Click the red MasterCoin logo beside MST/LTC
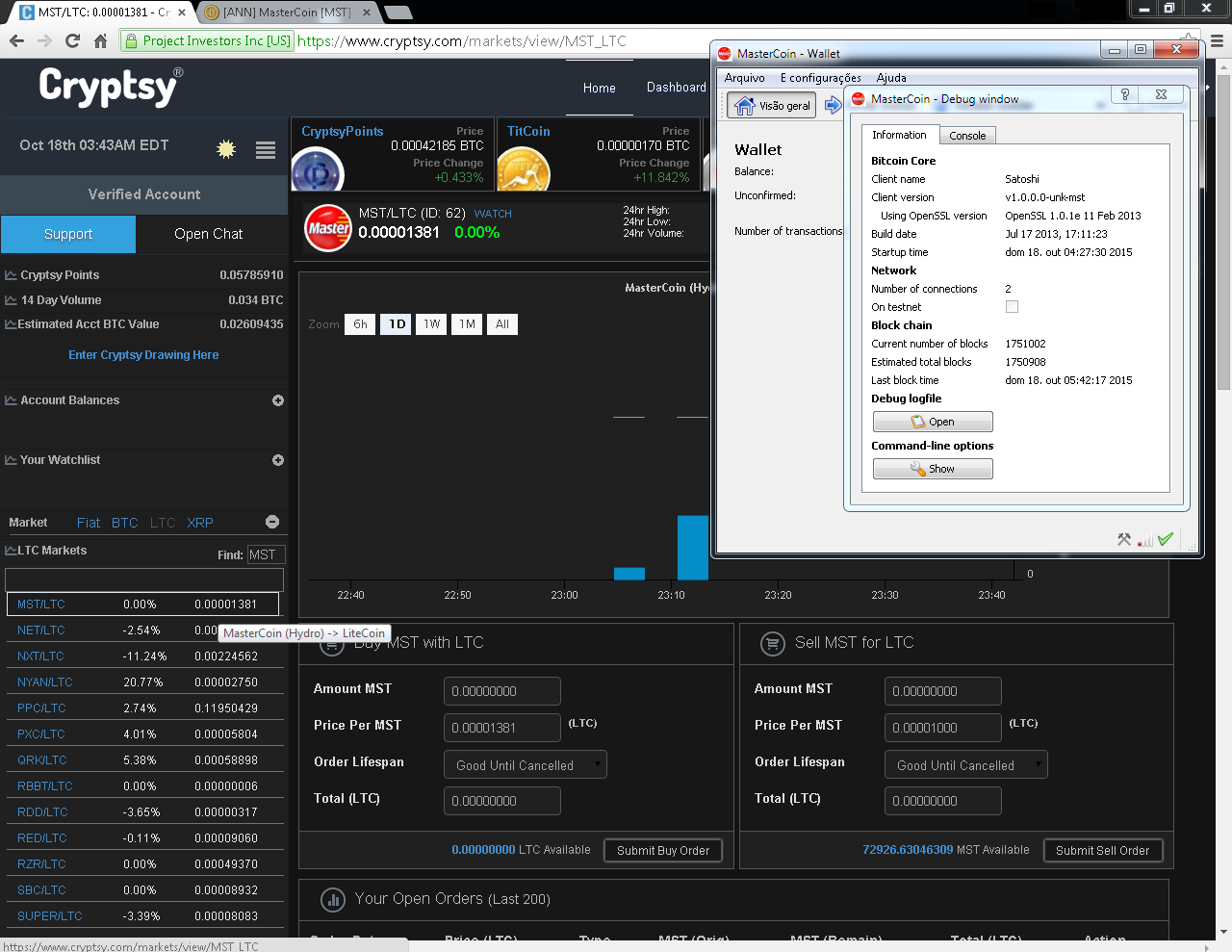1232x952 pixels. coord(328,228)
